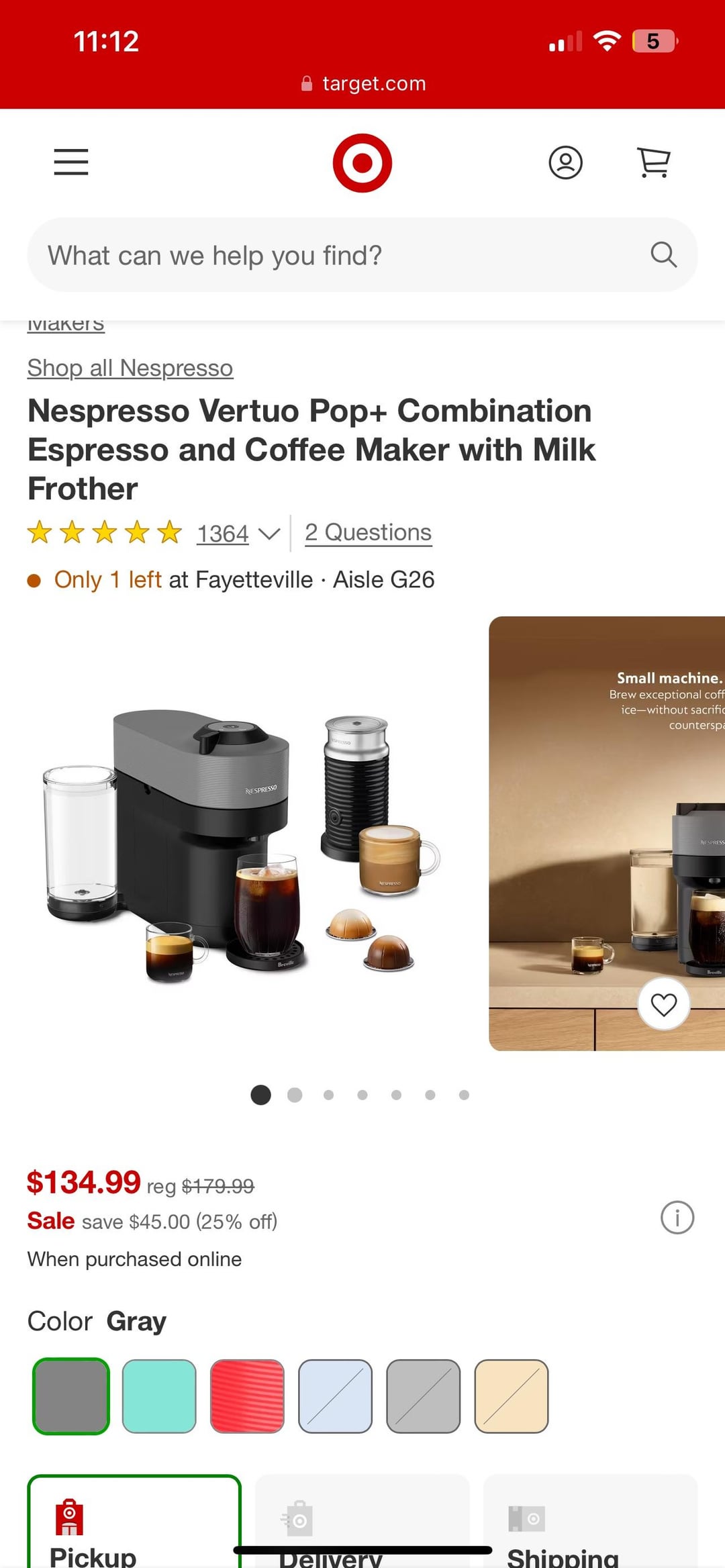Viewport: 725px width, 1568px height.
Task: Choose the red striped color swatch
Action: coord(247,1396)
